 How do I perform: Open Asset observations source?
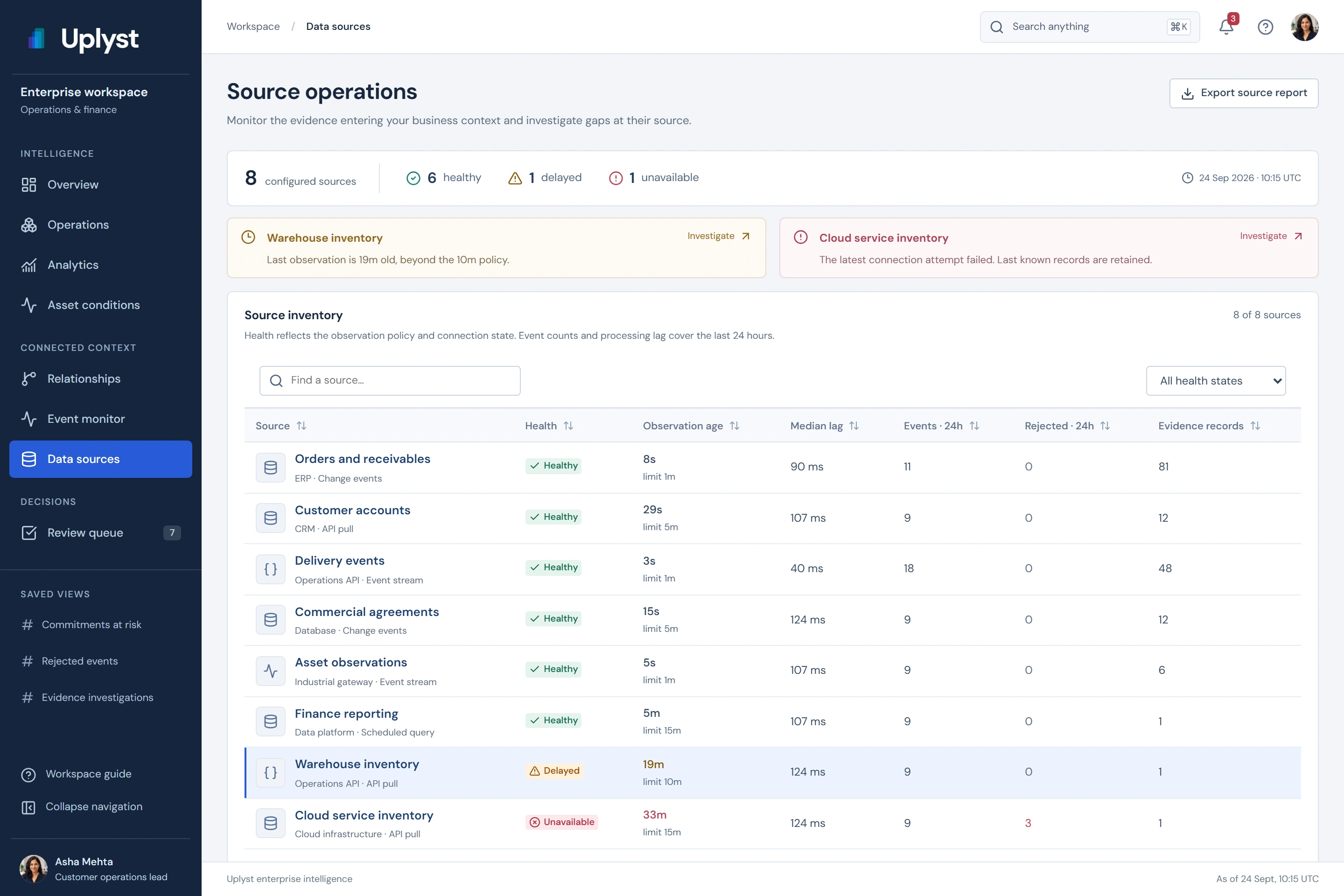coord(351,662)
